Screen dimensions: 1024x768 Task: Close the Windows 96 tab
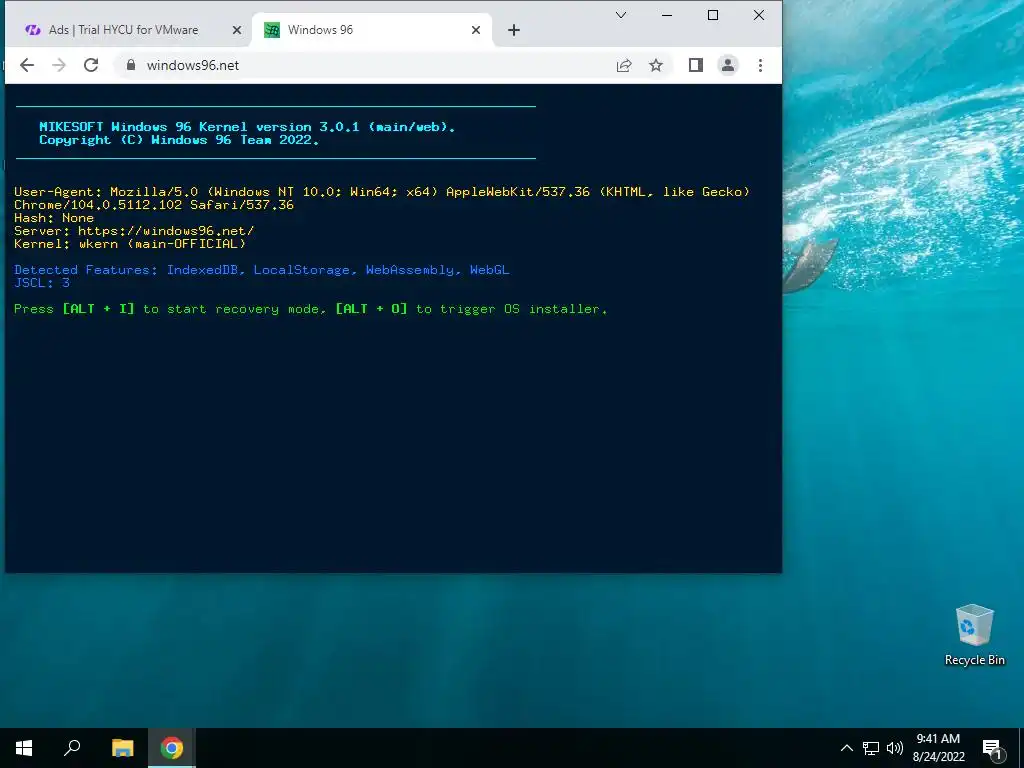click(x=476, y=30)
